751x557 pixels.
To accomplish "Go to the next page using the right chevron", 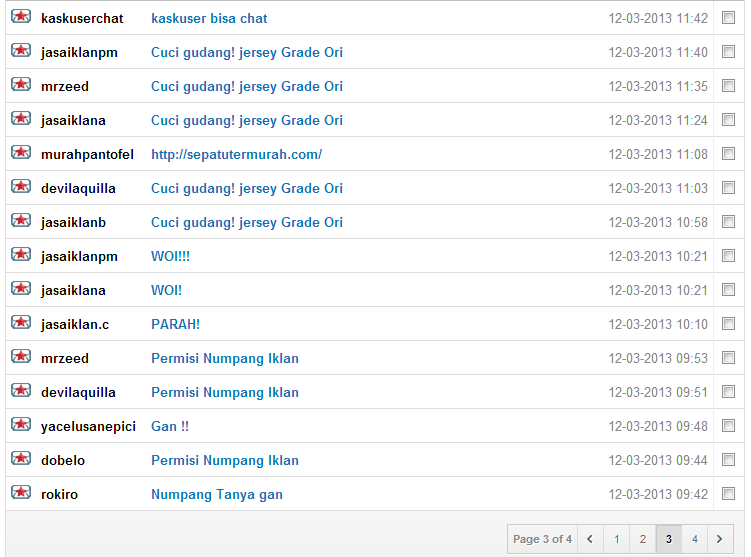I will tap(720, 539).
